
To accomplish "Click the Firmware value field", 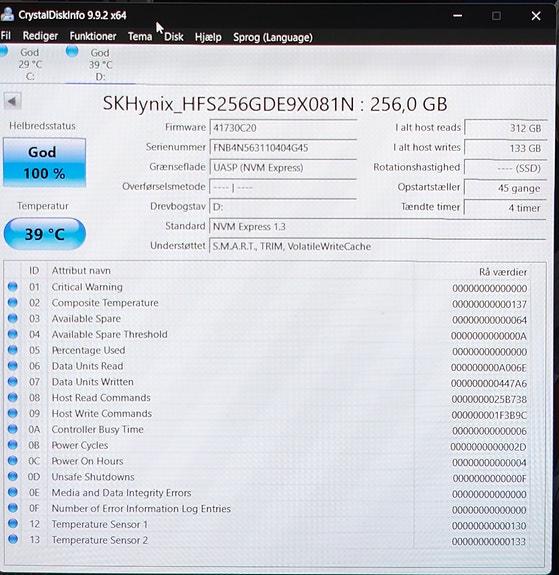I will tap(283, 128).
